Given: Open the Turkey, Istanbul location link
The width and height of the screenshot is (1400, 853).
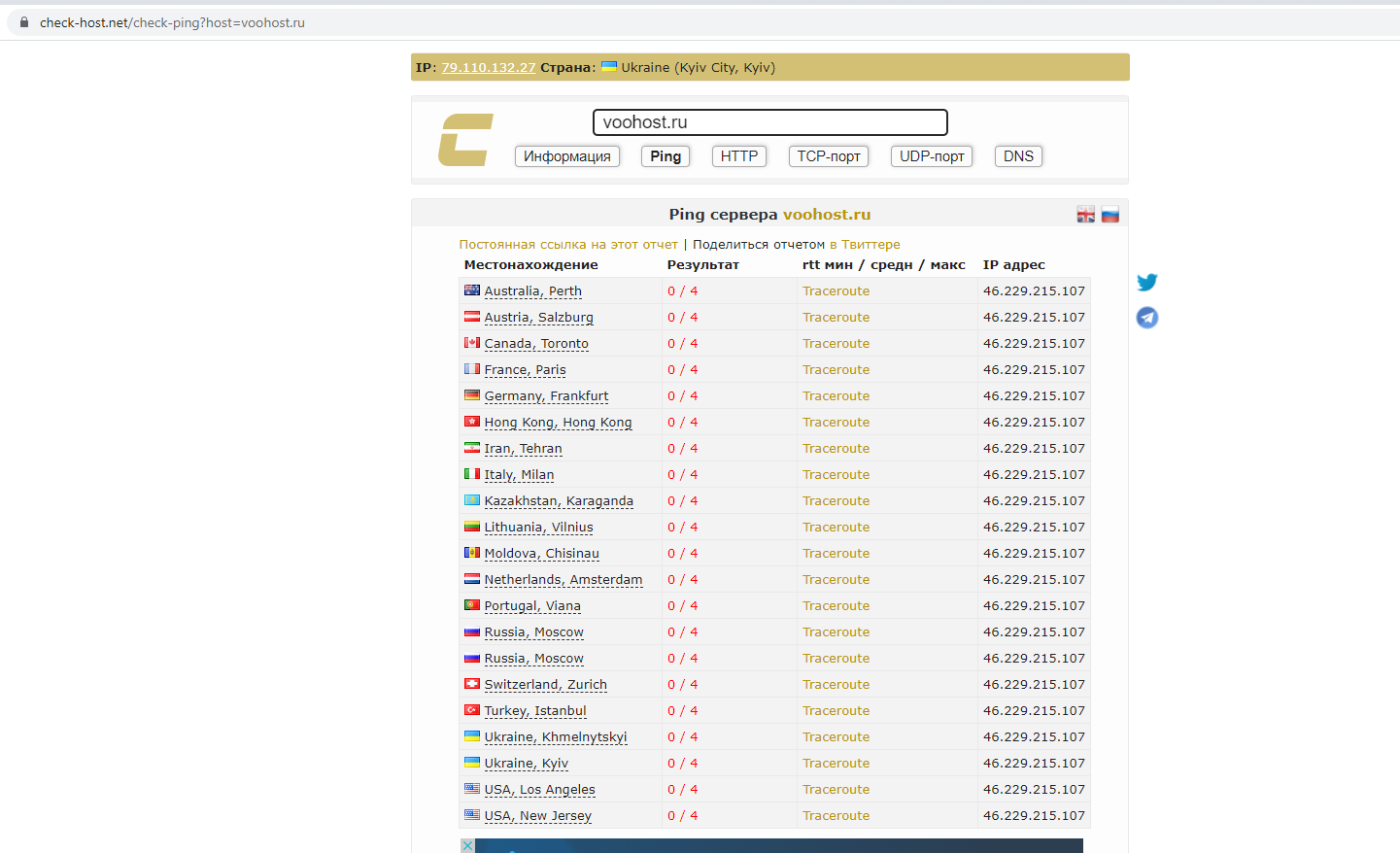Looking at the screenshot, I should [535, 711].
